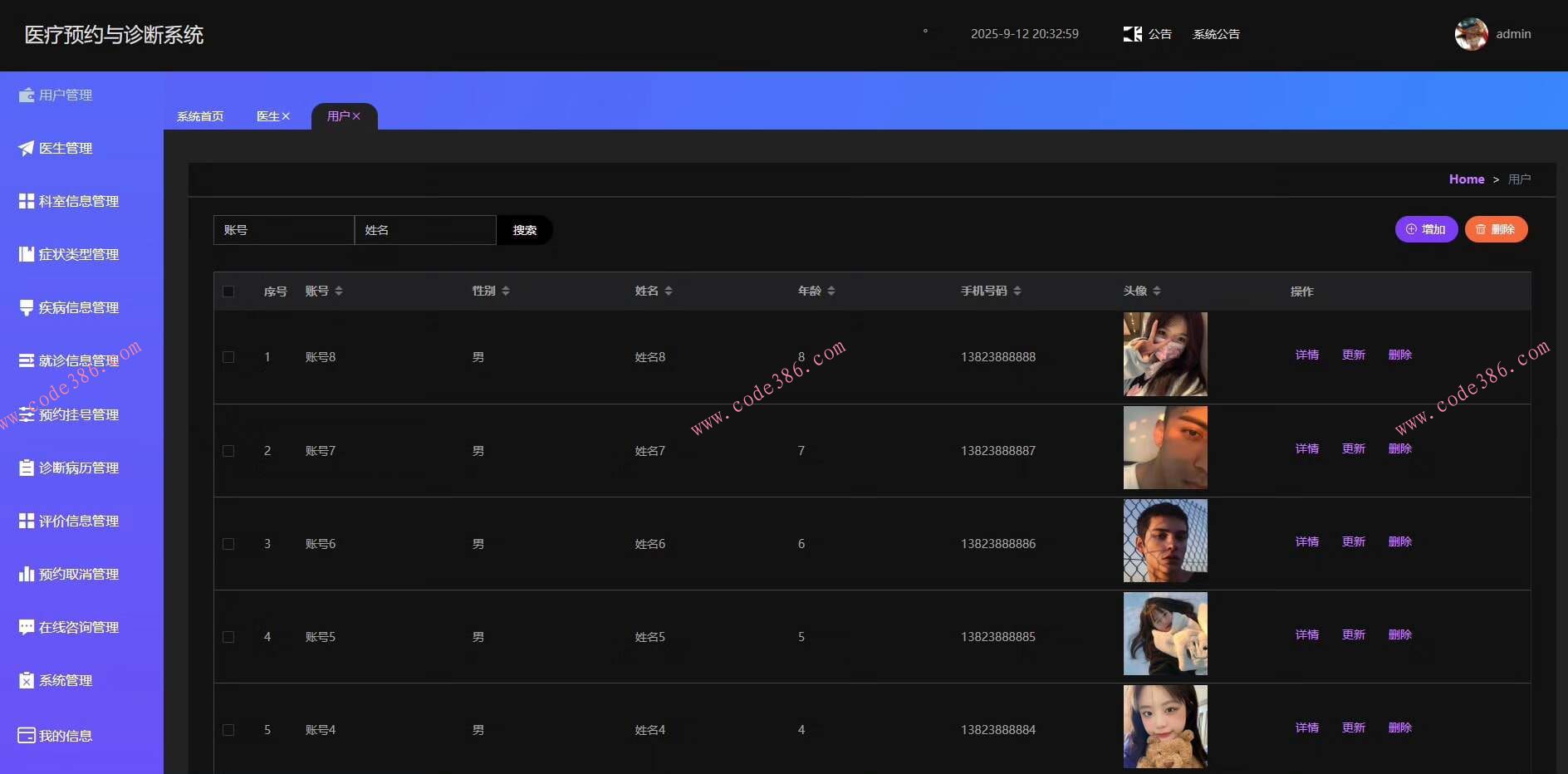Screen dimensions: 1568x774
Task: Click the admin username label
Action: (1513, 34)
